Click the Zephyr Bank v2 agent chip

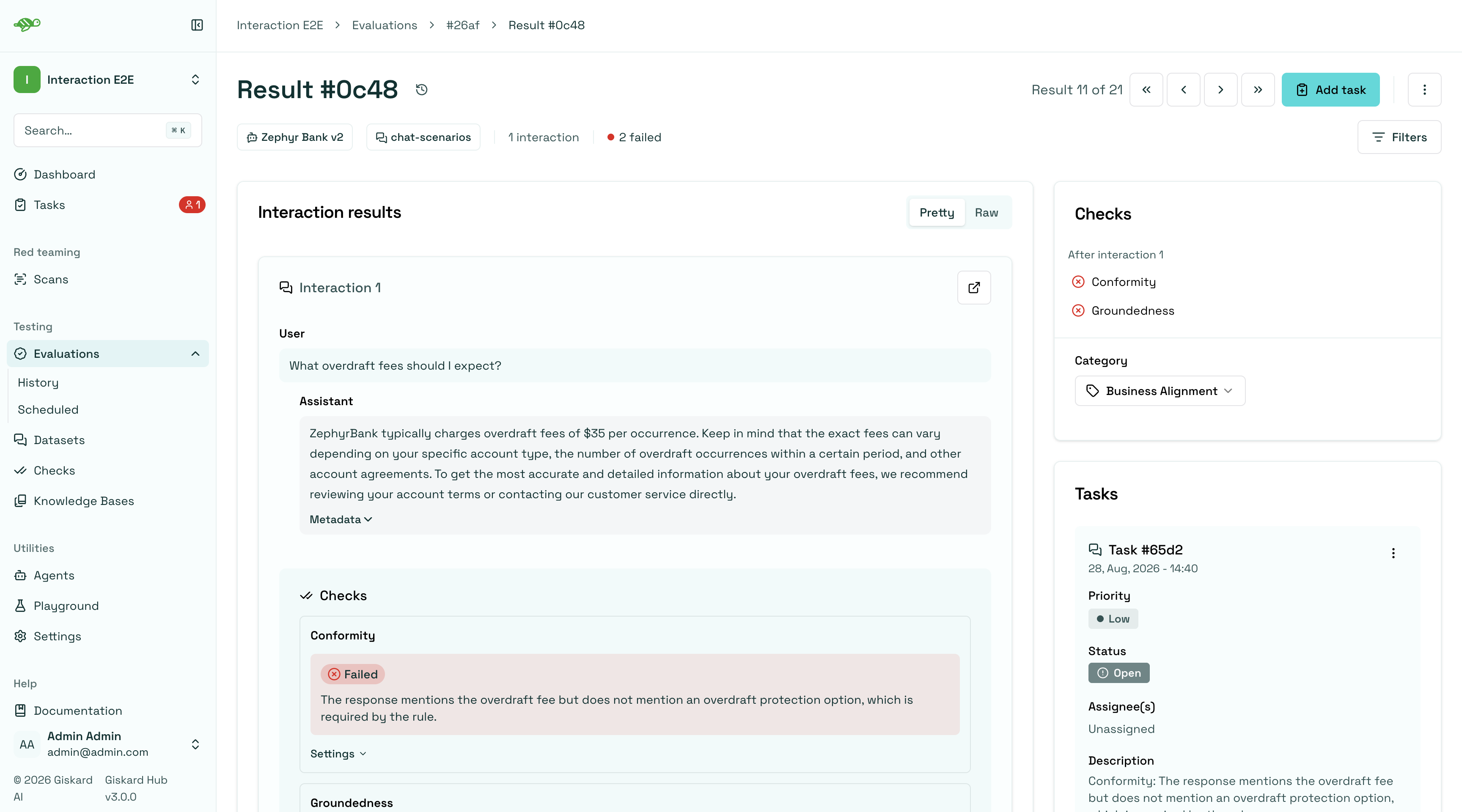point(294,137)
